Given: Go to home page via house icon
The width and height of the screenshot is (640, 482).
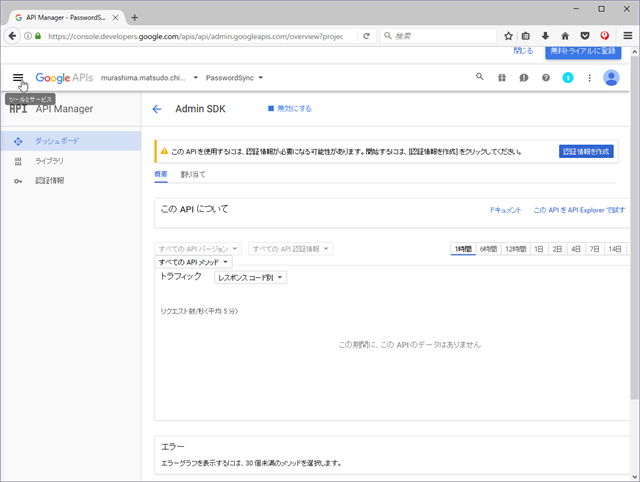Looking at the screenshot, I should (x=565, y=36).
